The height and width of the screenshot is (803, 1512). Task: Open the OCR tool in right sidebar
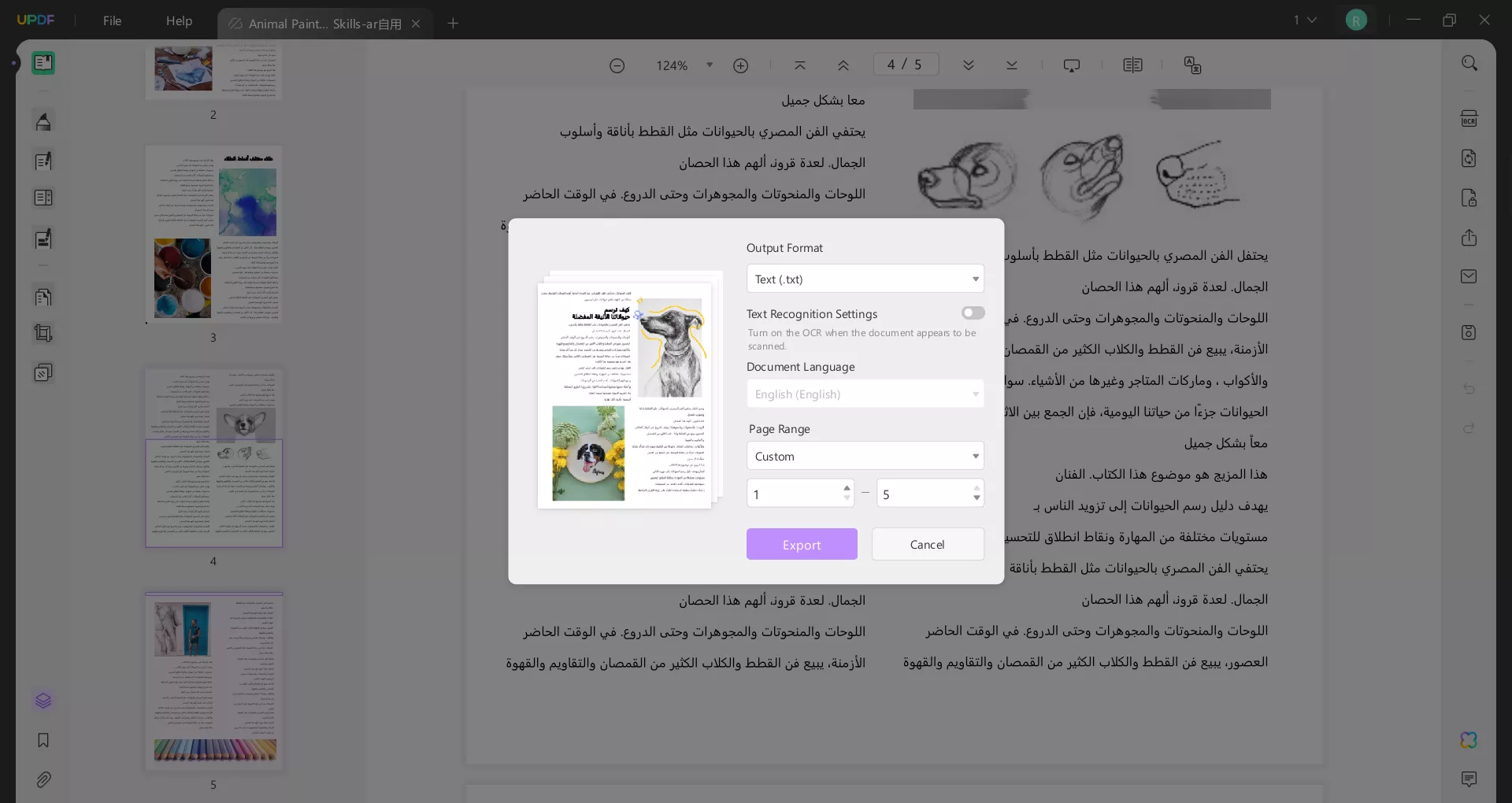(x=1469, y=117)
